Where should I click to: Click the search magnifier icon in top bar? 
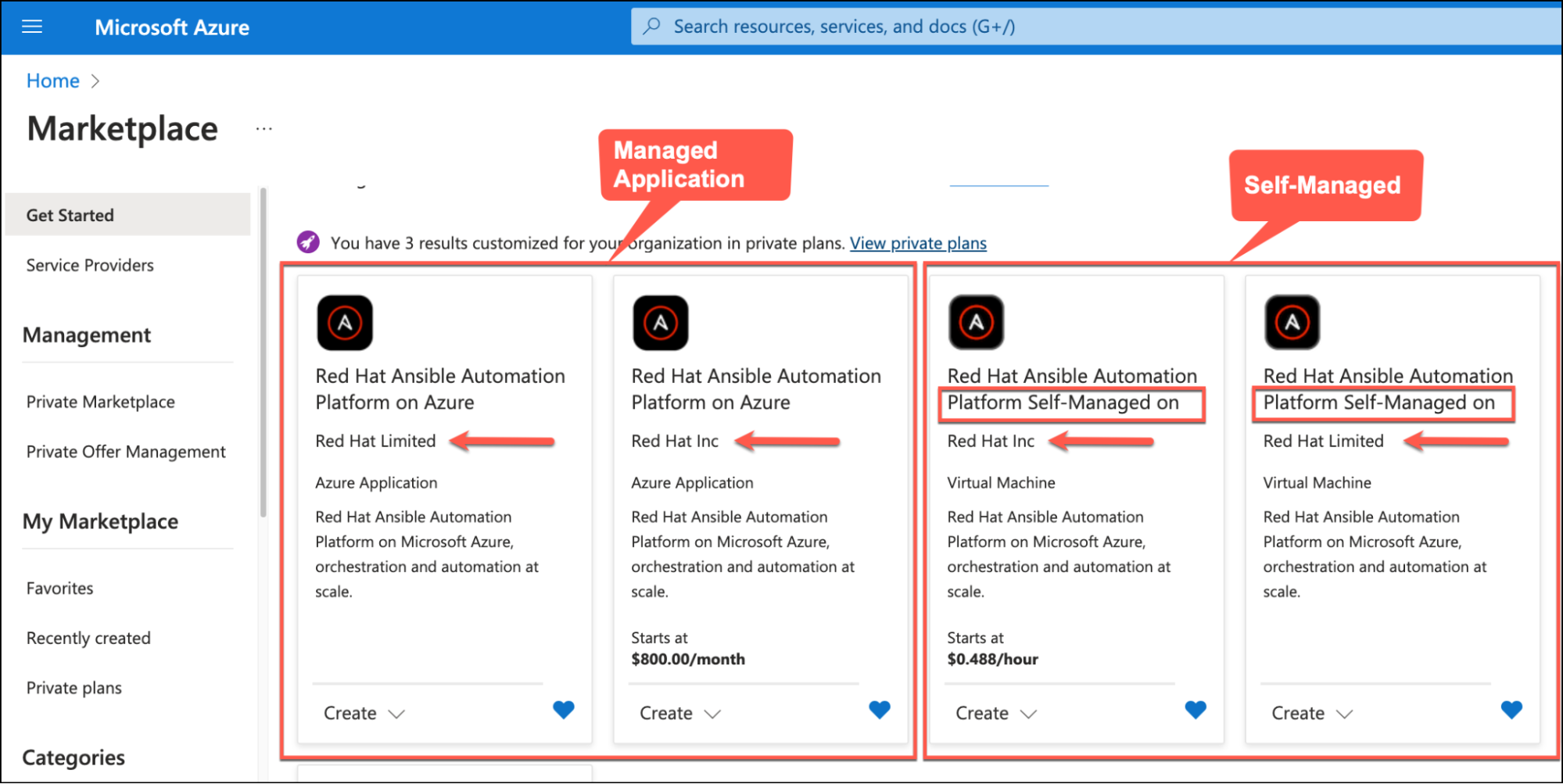(651, 27)
